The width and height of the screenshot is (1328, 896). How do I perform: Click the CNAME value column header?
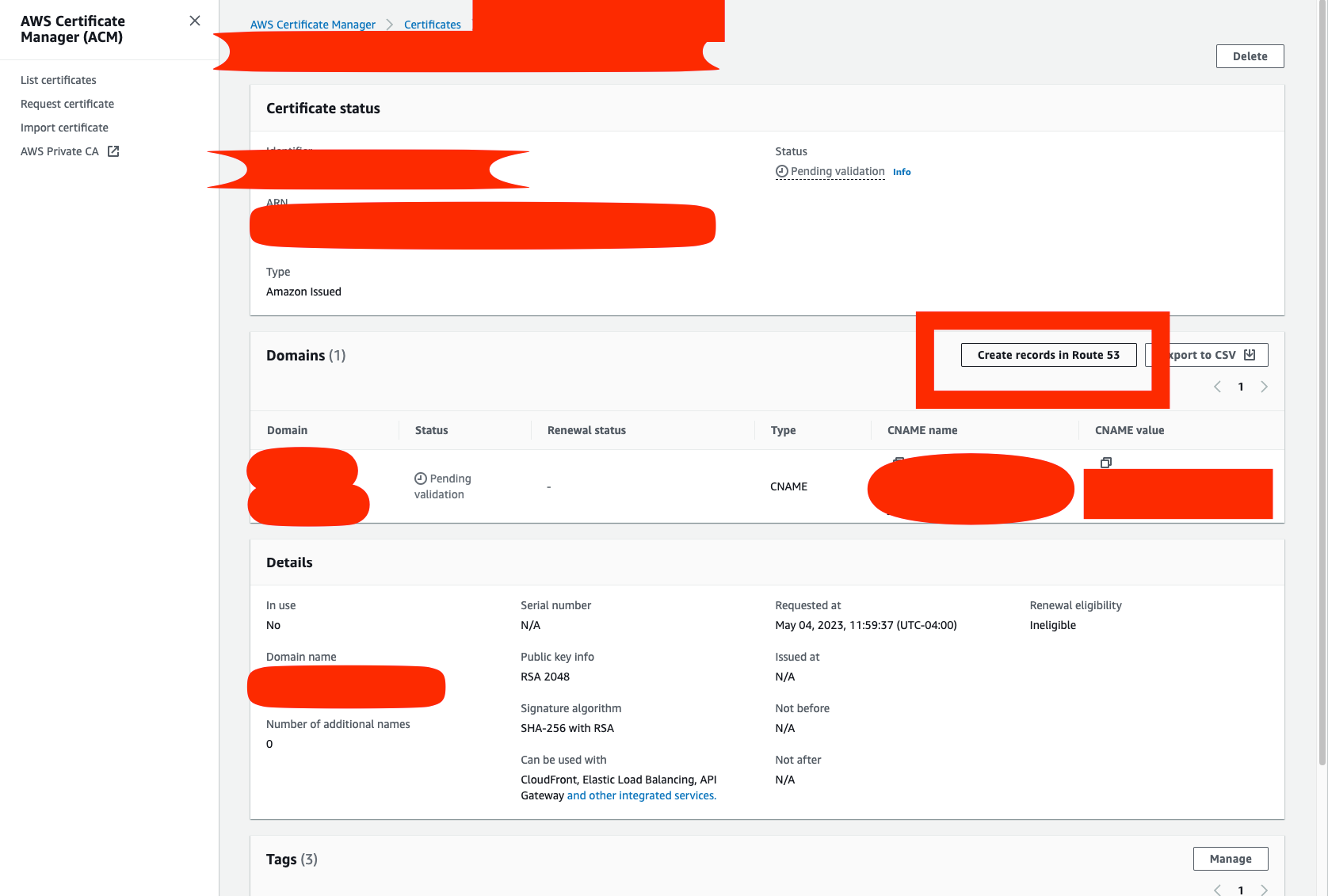point(1129,430)
